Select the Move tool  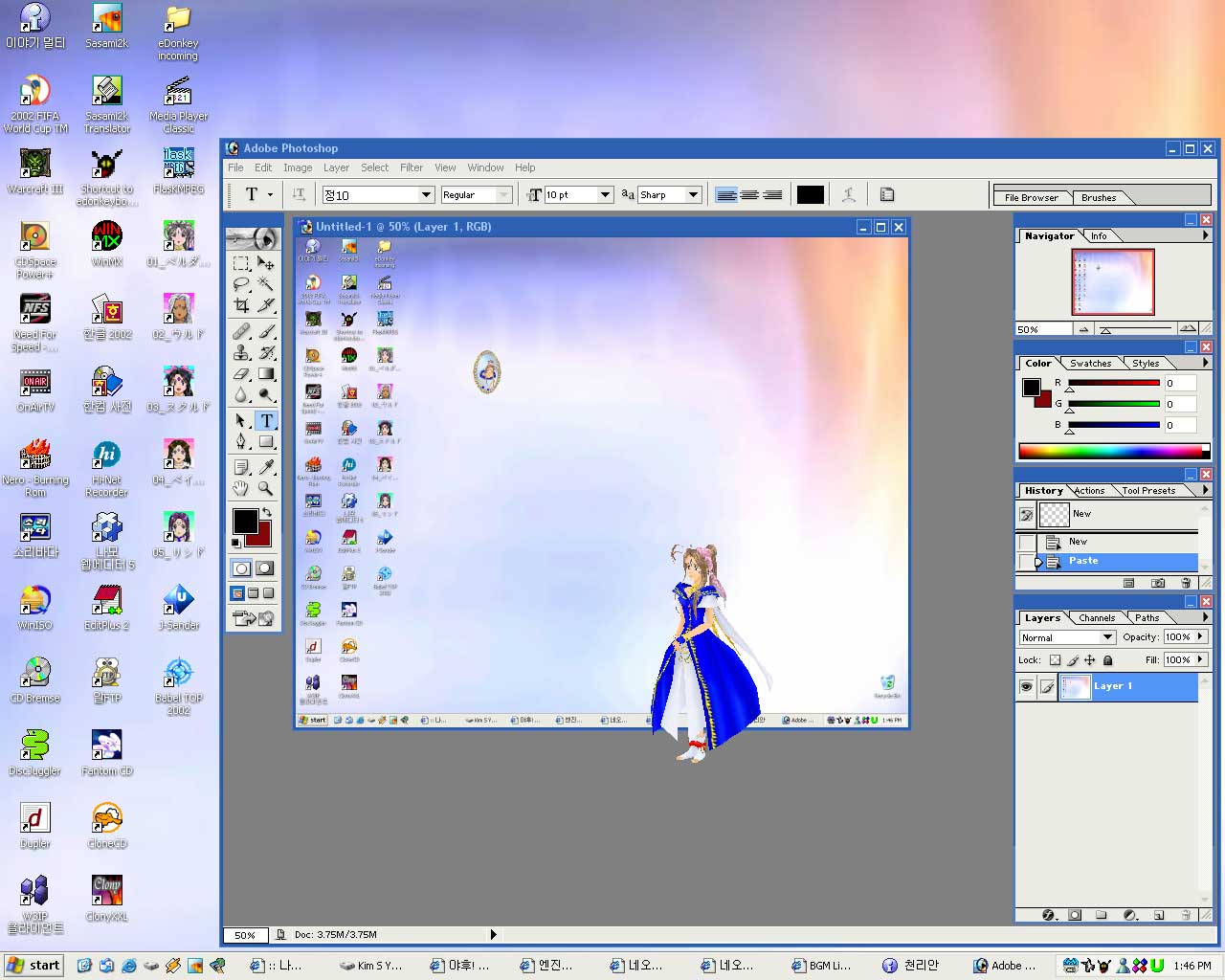(x=266, y=263)
